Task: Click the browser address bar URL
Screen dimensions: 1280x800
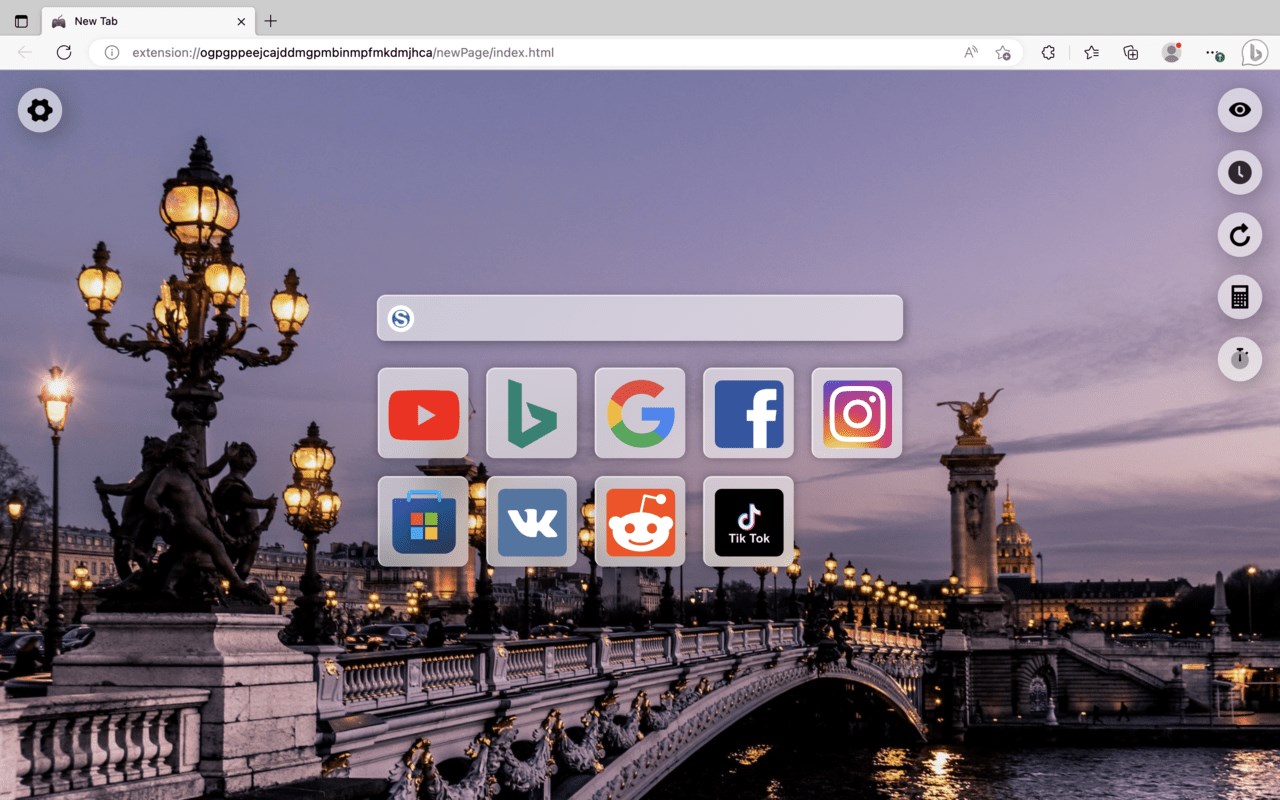Action: tap(343, 52)
